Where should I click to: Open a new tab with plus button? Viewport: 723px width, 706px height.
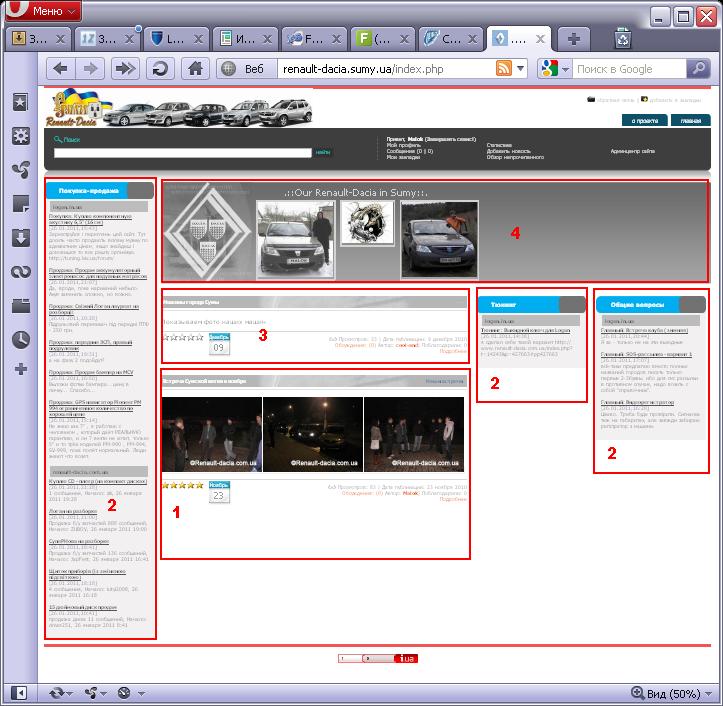coord(574,39)
